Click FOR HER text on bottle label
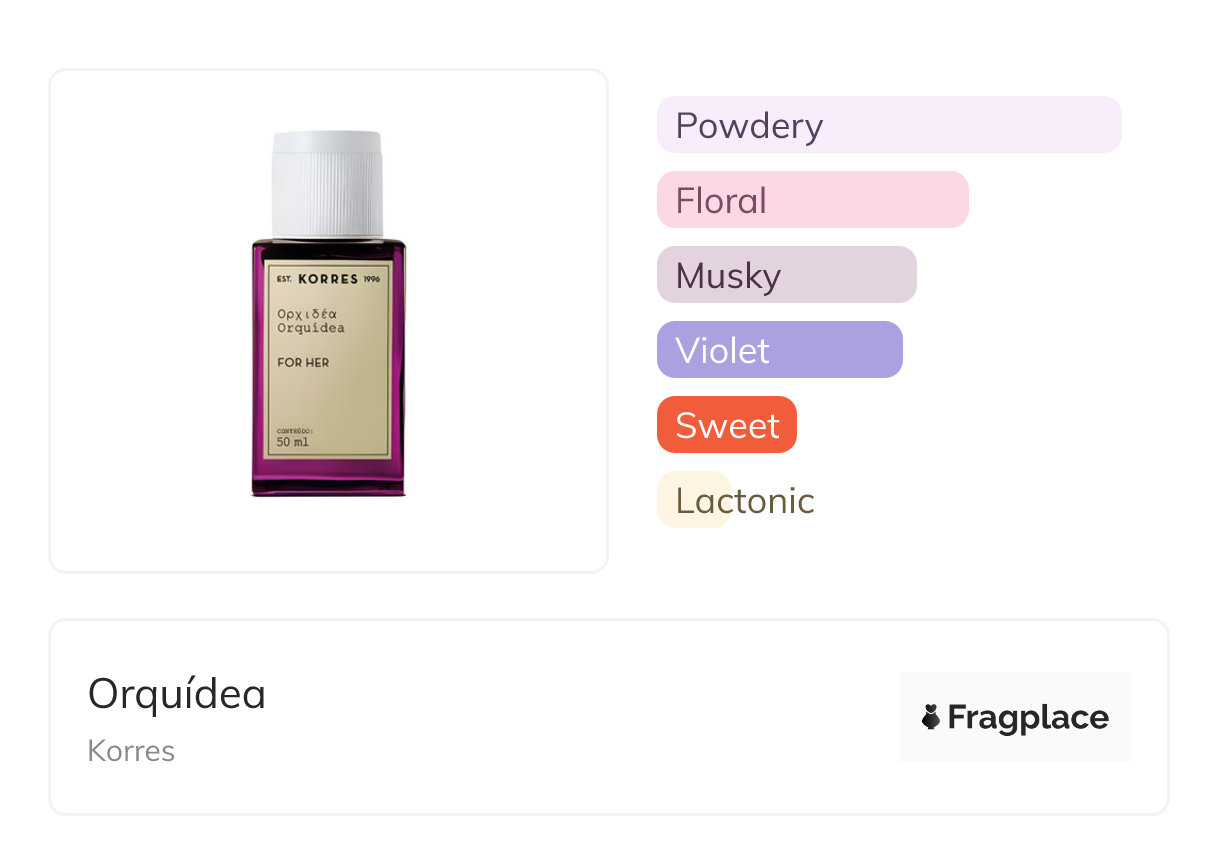This screenshot has width=1218, height=864. 303,362
